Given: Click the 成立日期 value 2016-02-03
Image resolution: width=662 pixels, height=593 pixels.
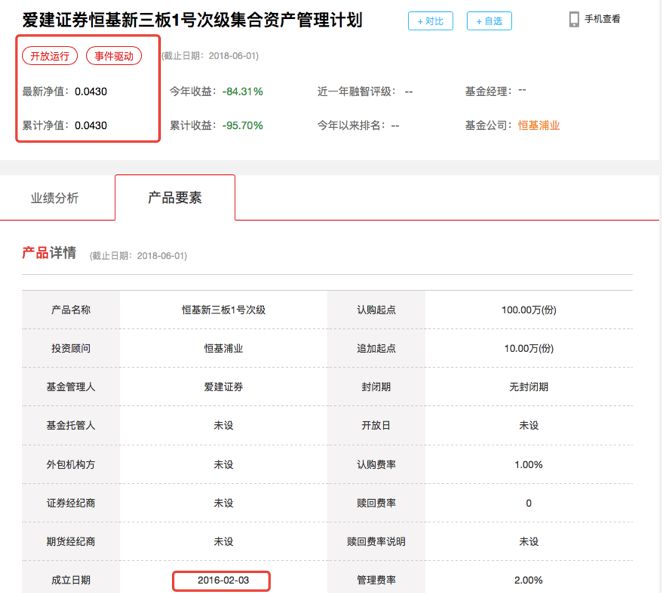Looking at the screenshot, I should tap(223, 580).
